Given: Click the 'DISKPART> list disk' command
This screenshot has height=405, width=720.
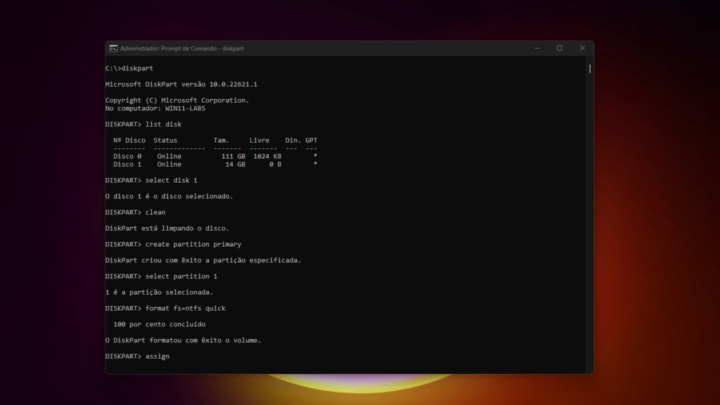Looking at the screenshot, I should [143, 124].
